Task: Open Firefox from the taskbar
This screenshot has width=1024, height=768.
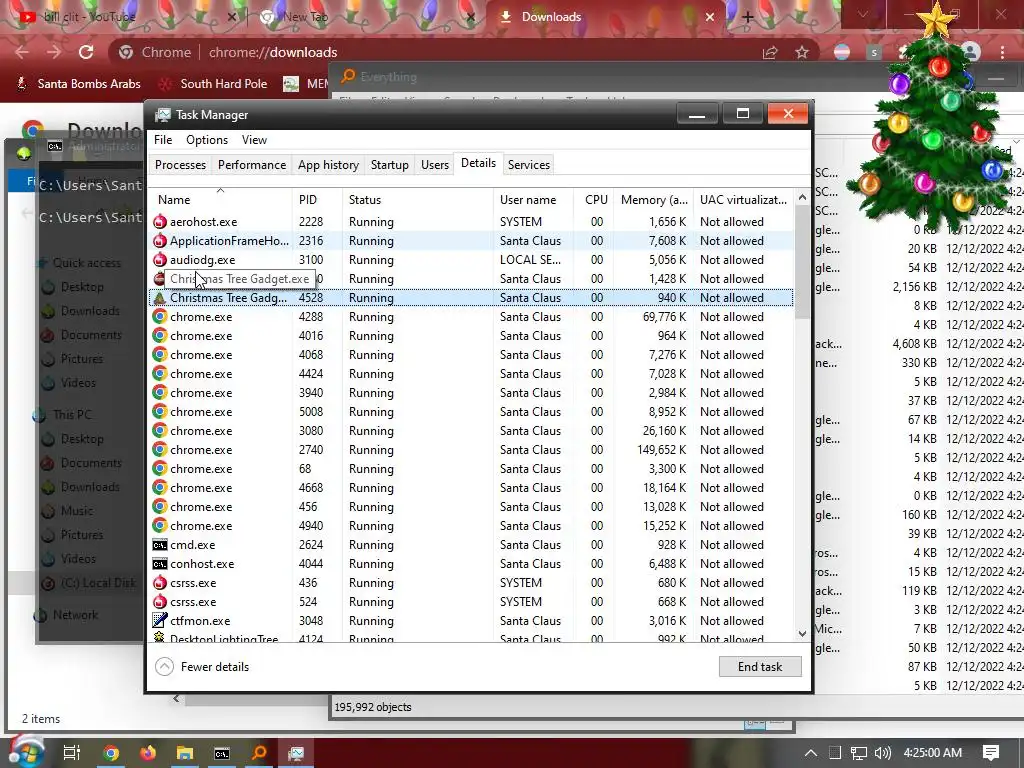Action: coord(148,753)
